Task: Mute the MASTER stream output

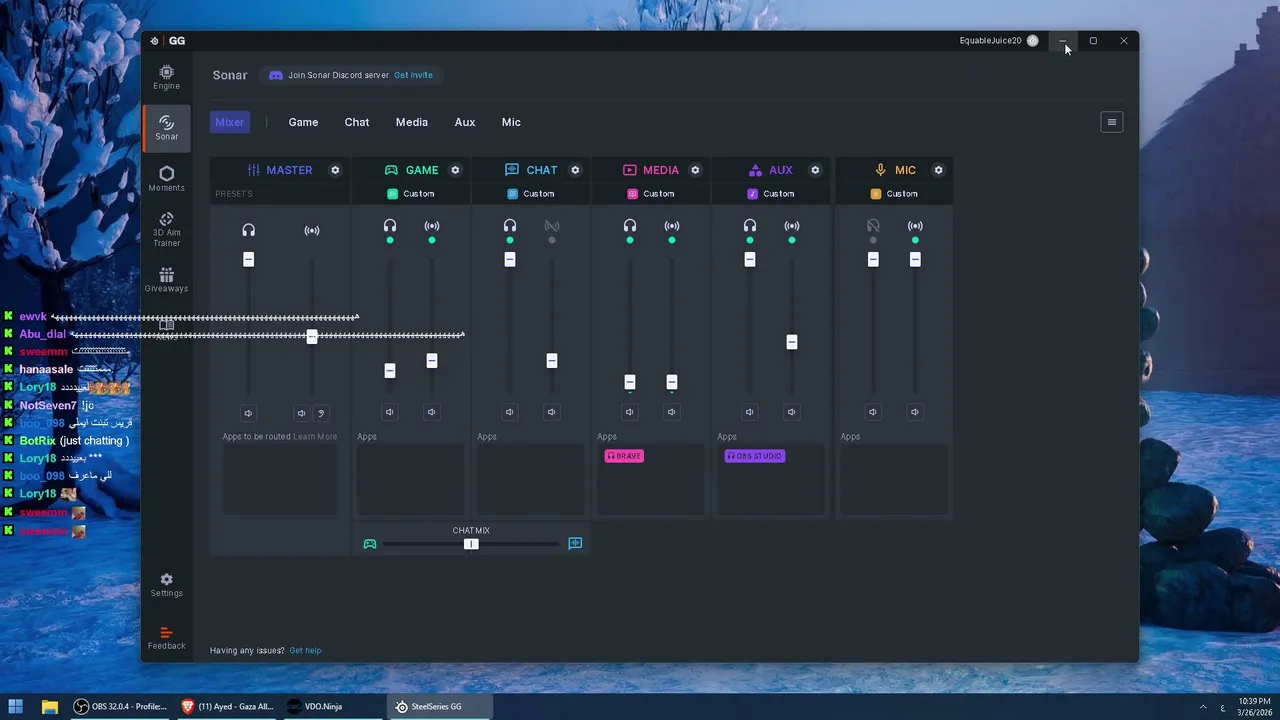Action: click(301, 413)
